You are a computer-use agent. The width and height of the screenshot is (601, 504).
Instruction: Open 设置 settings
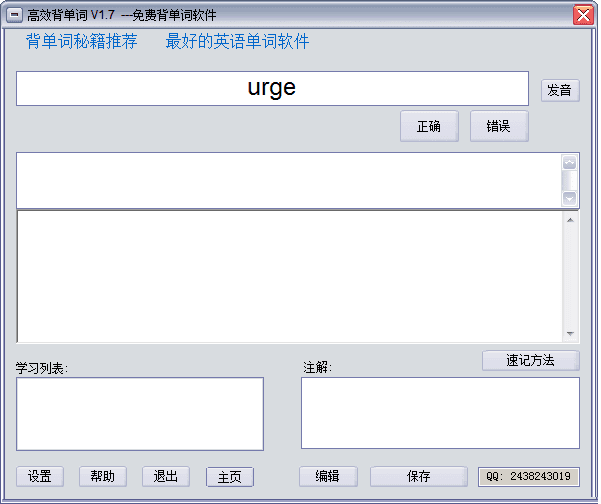[40, 476]
